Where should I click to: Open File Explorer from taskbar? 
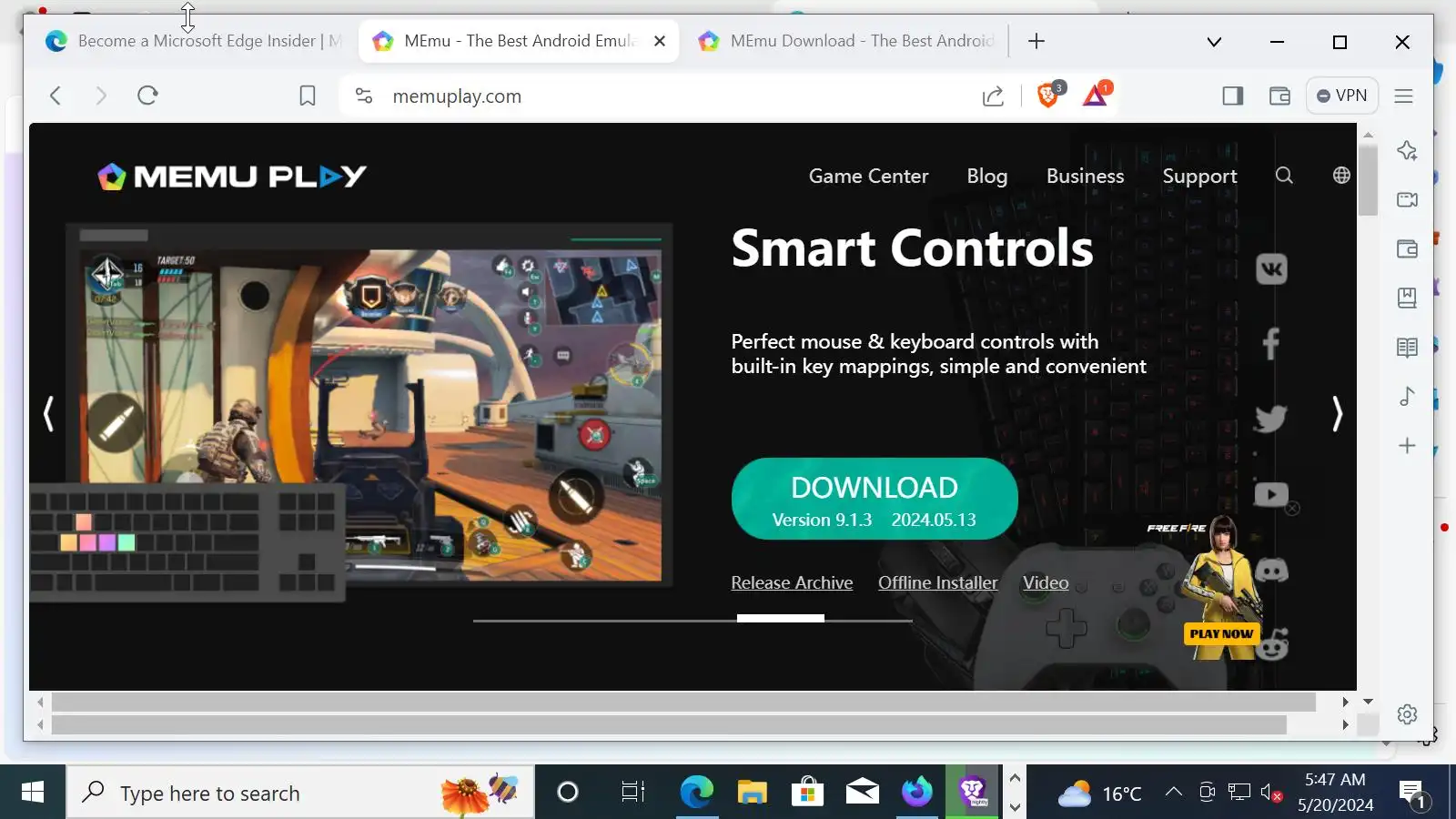click(x=752, y=793)
